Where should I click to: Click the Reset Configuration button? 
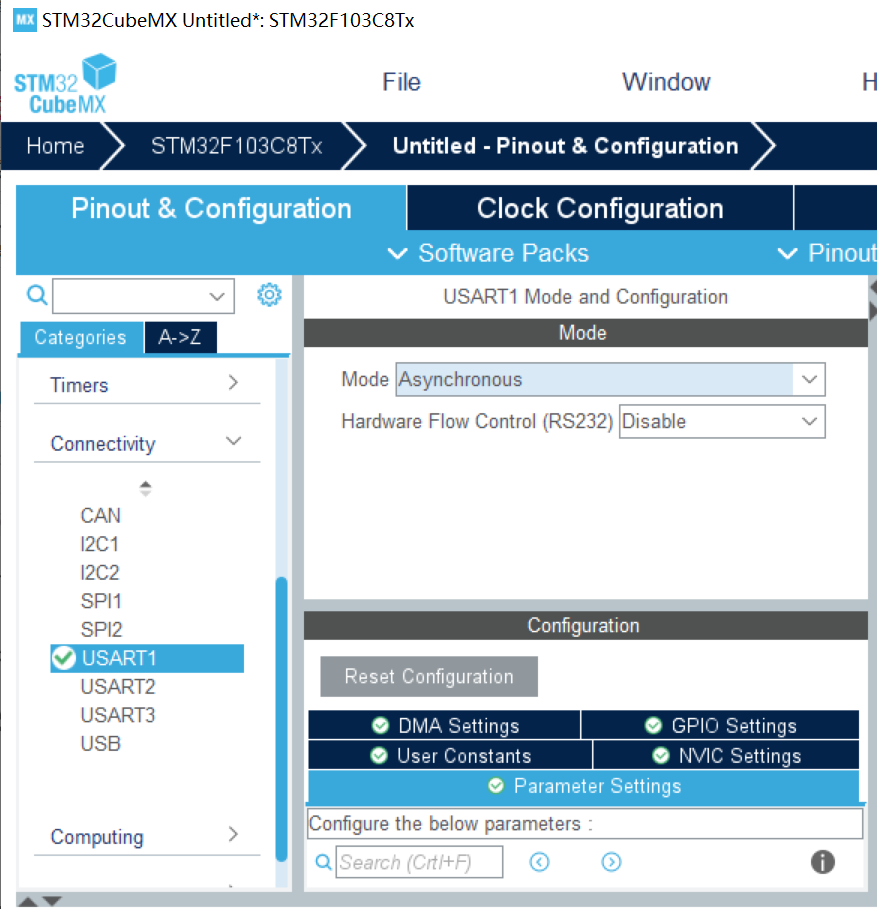[x=429, y=677]
